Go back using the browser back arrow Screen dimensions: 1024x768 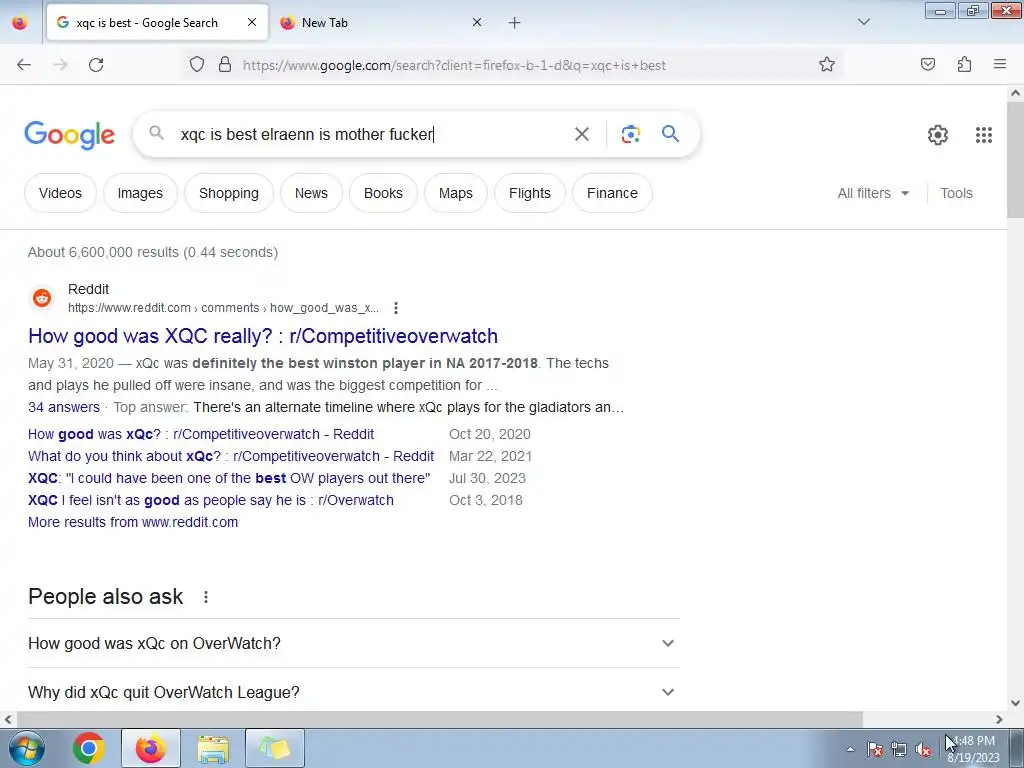tap(24, 65)
